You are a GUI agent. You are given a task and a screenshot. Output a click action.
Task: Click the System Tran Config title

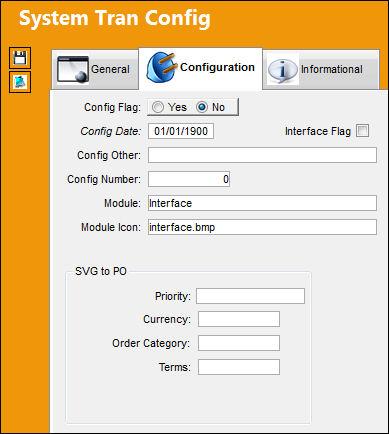point(115,19)
